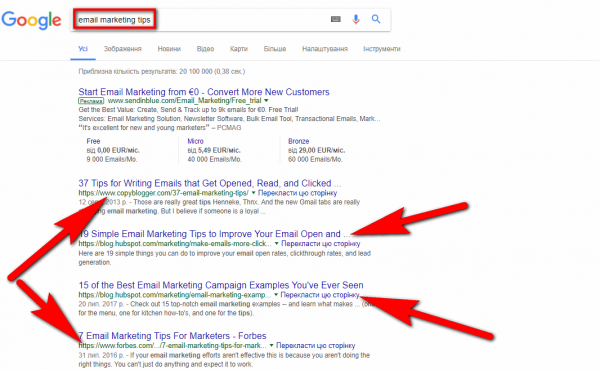
Task: Open the Більше menu
Action: click(275, 49)
